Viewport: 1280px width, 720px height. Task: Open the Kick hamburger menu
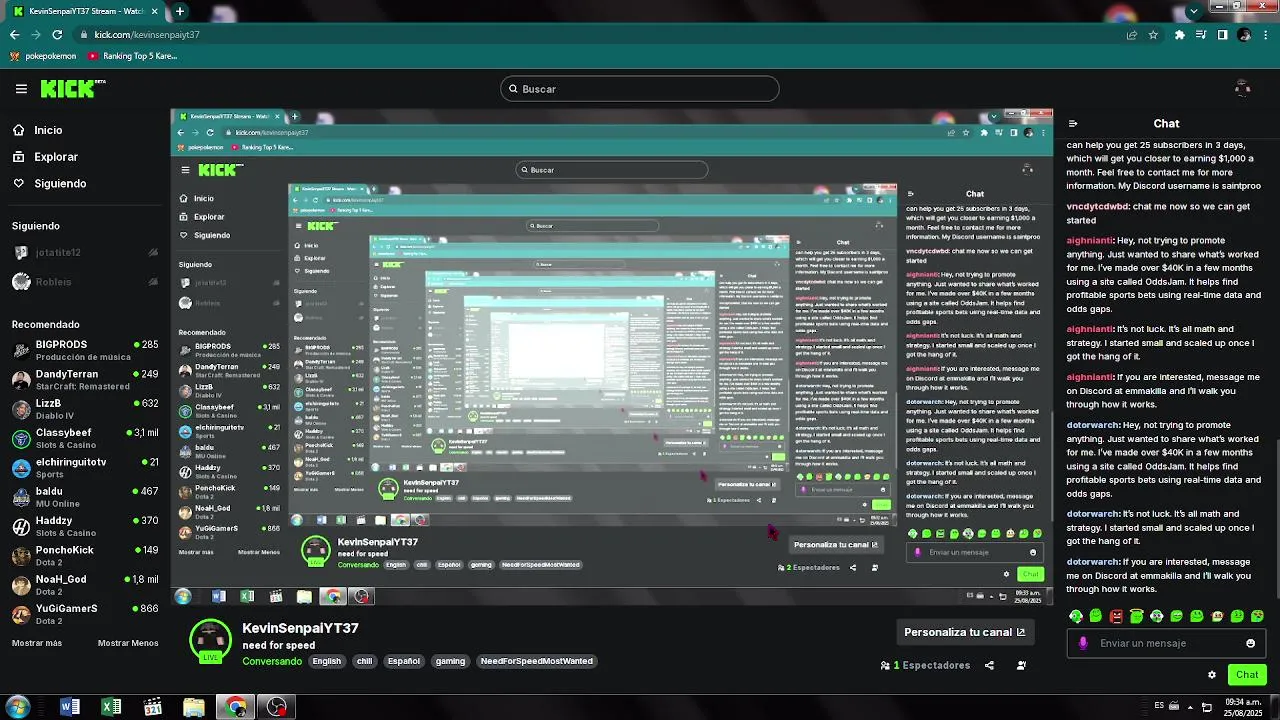[21, 89]
